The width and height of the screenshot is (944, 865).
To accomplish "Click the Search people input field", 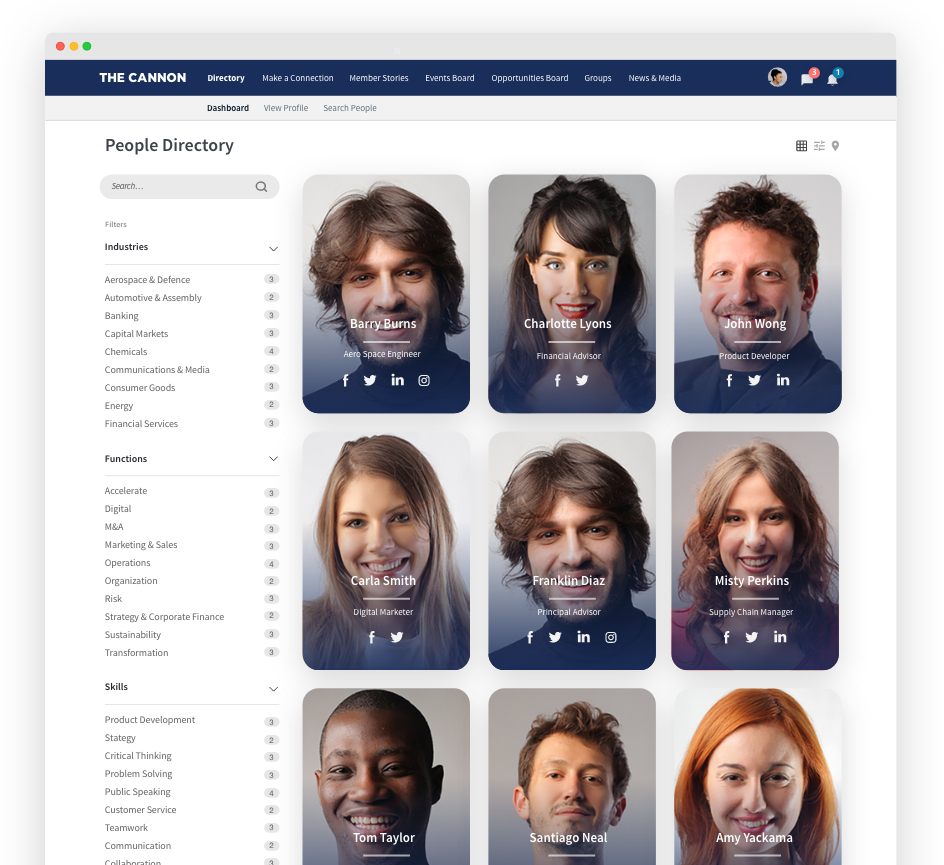I will coord(189,187).
